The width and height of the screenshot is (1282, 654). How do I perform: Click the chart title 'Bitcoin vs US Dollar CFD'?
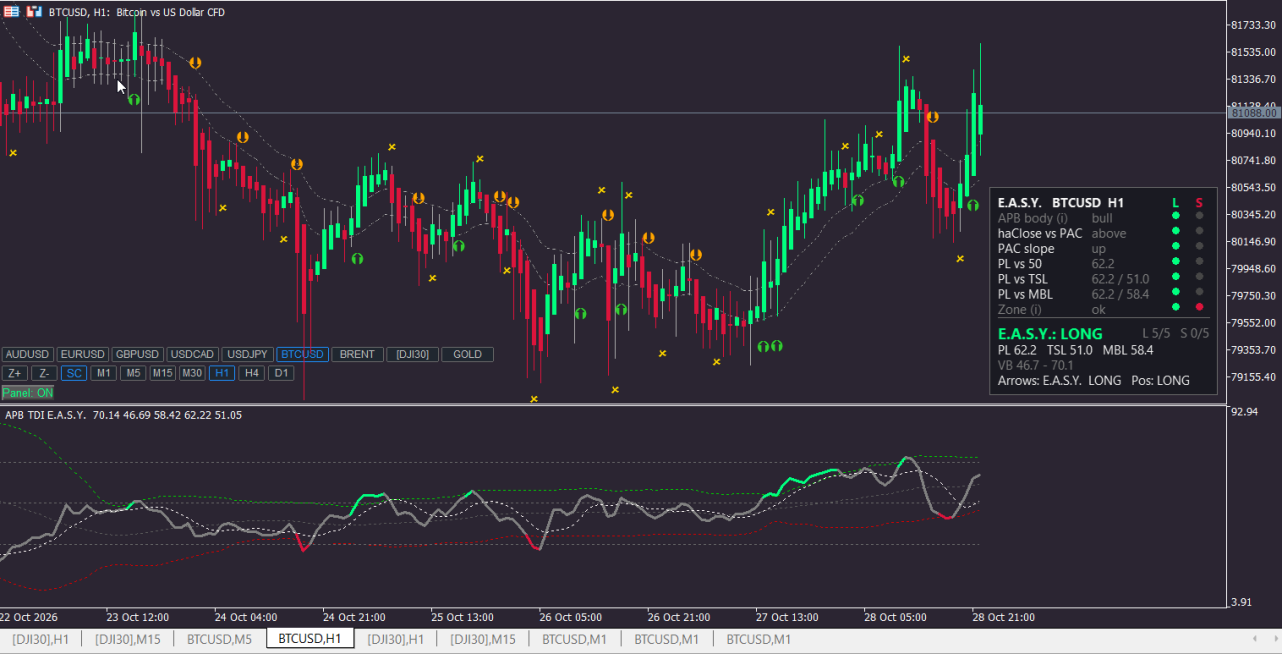(170, 12)
